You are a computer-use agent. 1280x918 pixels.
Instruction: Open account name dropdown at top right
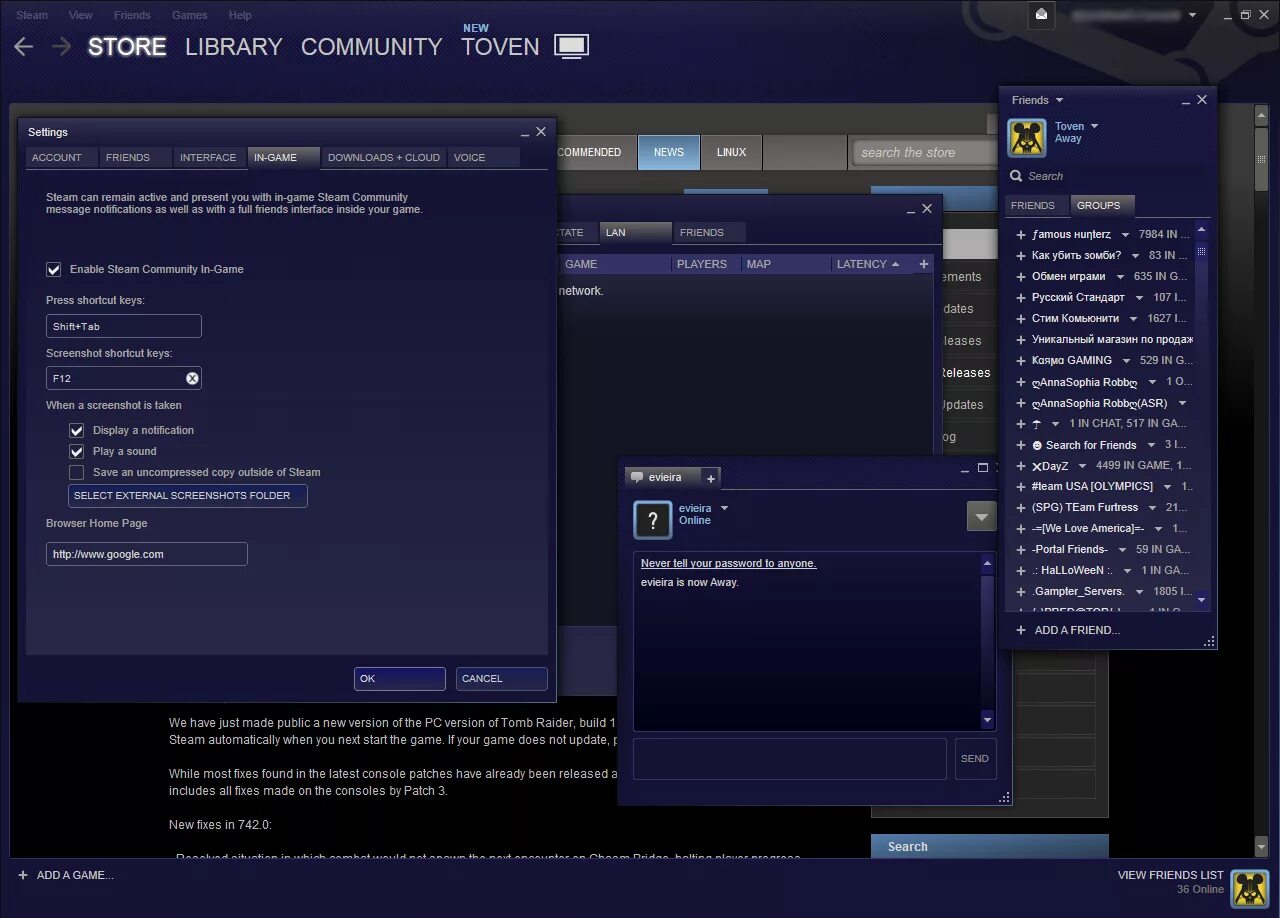point(1192,15)
